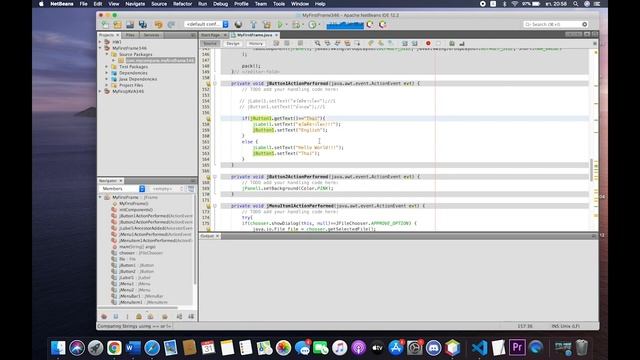
Task: Click the magnifier Find Selection editor icon
Action: click(x=317, y=43)
